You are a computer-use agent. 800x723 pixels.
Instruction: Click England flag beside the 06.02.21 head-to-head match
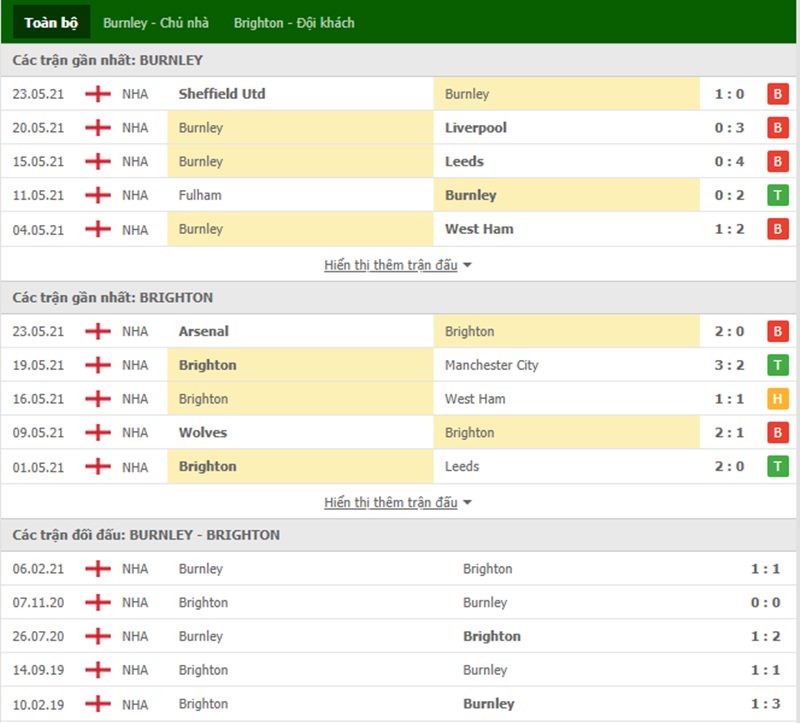98,569
